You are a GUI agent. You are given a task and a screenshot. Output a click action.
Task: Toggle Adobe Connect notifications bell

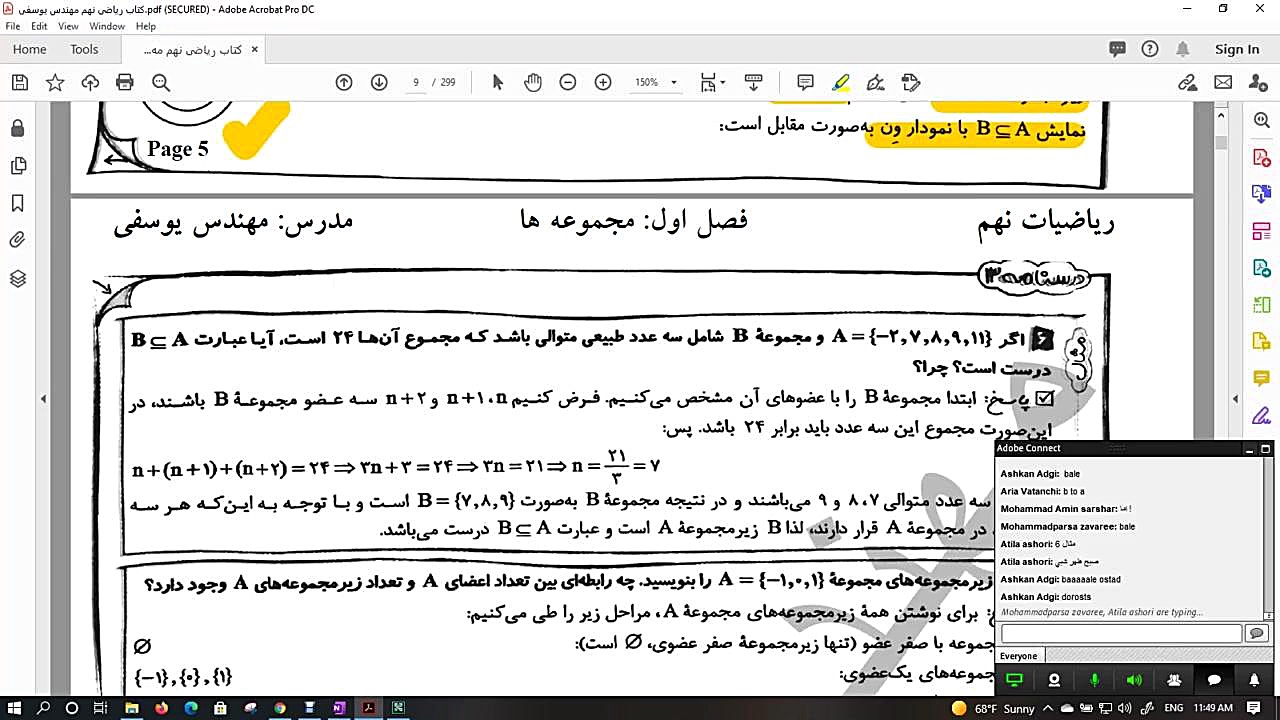click(x=1254, y=680)
